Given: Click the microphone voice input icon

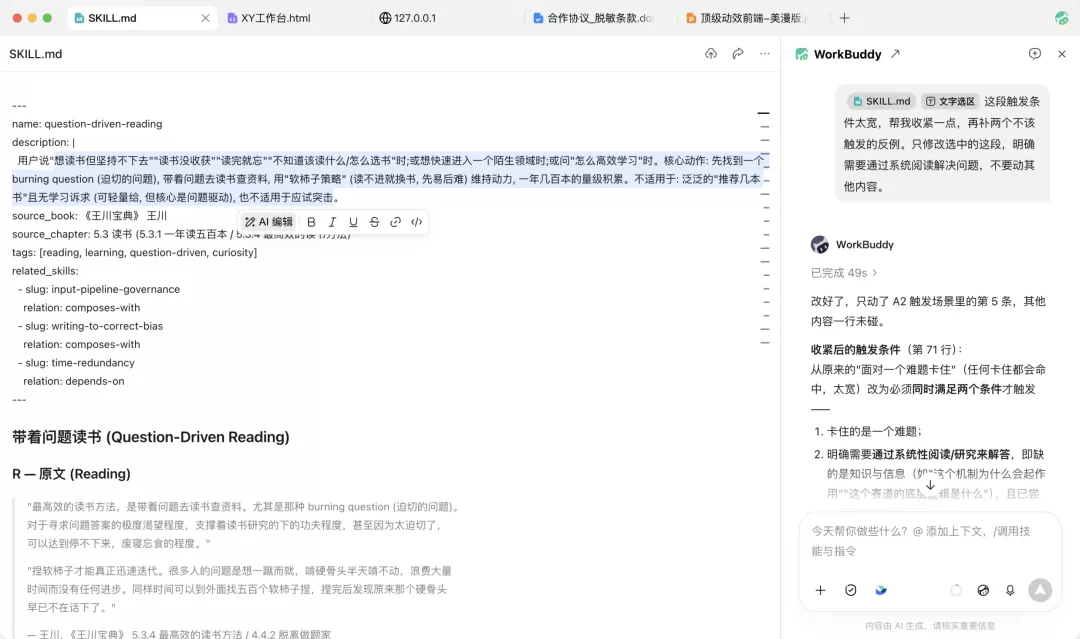Looking at the screenshot, I should pyautogui.click(x=1010, y=590).
